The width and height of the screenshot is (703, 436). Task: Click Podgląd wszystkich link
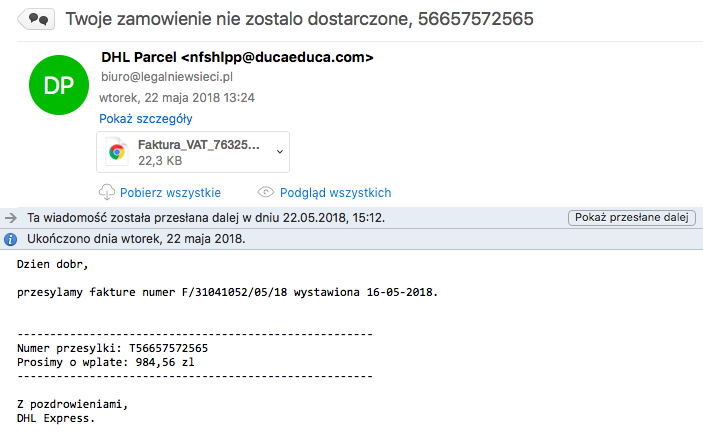(335, 192)
